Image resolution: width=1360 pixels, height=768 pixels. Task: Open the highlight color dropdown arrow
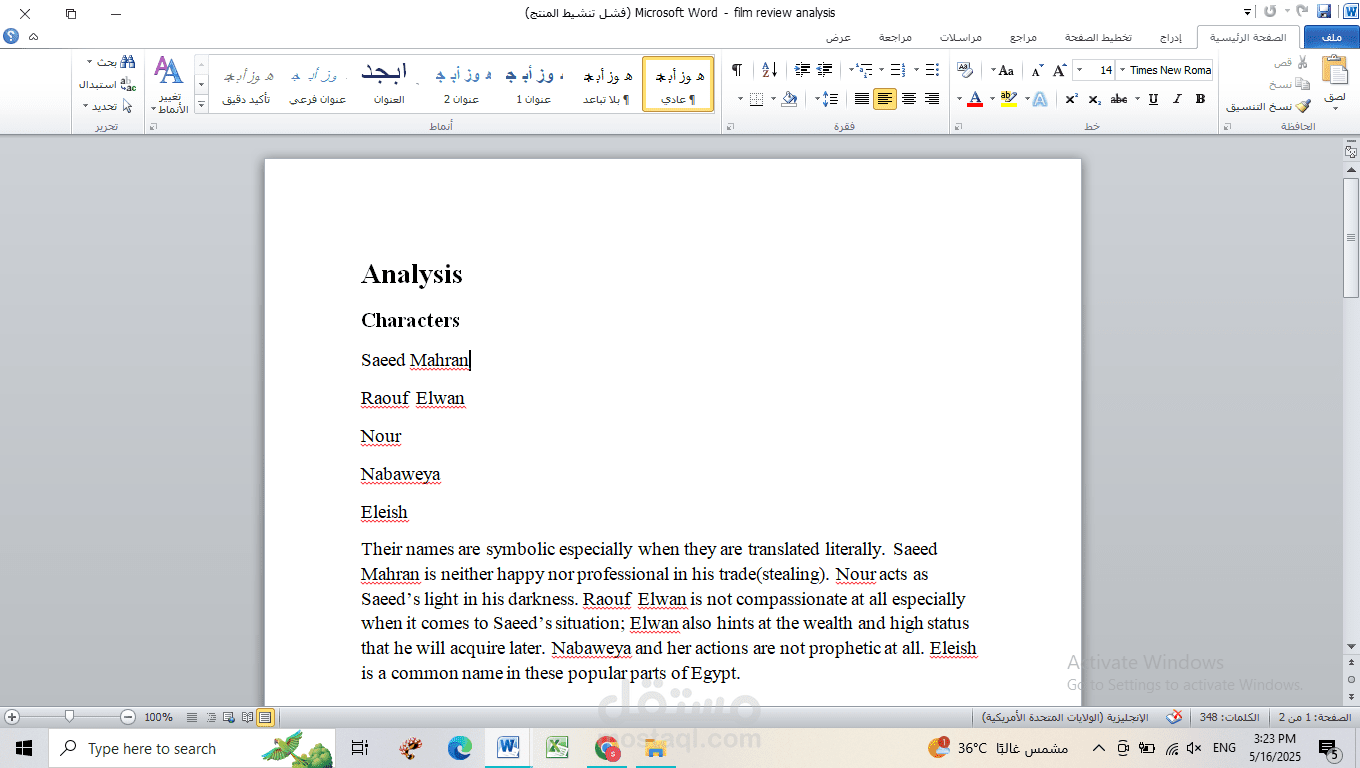coord(992,99)
